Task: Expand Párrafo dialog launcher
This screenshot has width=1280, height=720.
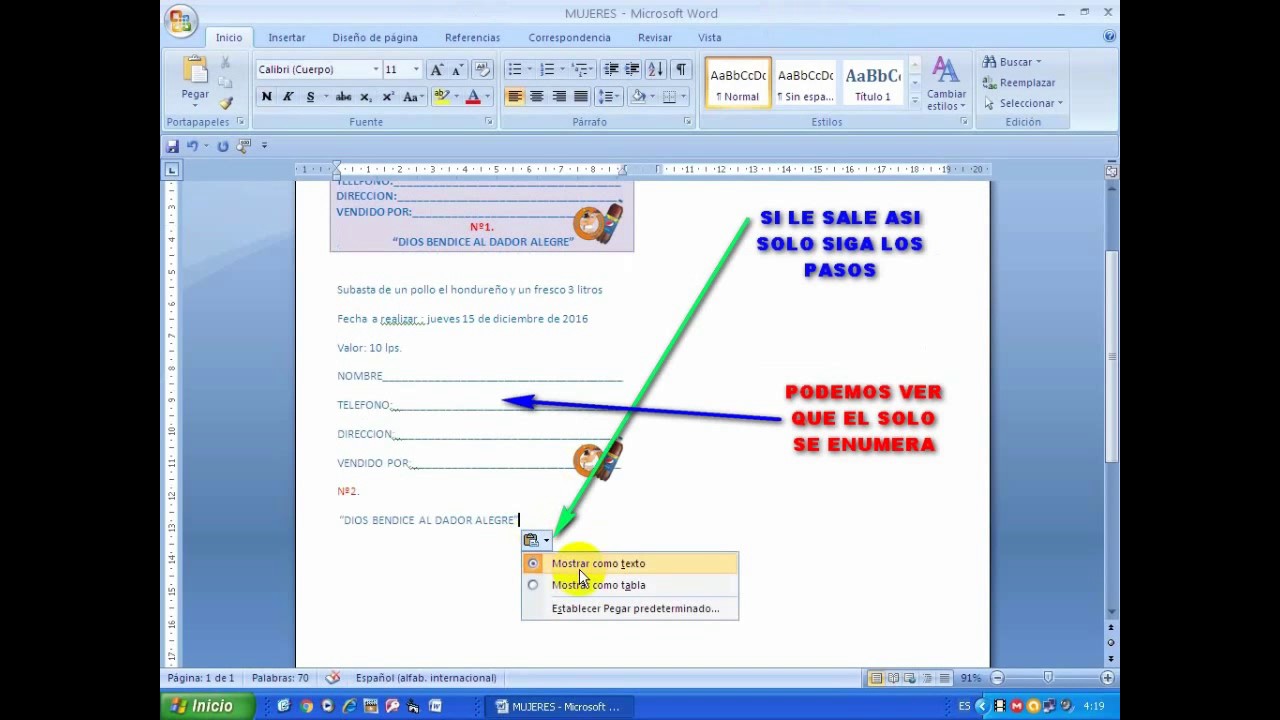Action: pyautogui.click(x=688, y=122)
